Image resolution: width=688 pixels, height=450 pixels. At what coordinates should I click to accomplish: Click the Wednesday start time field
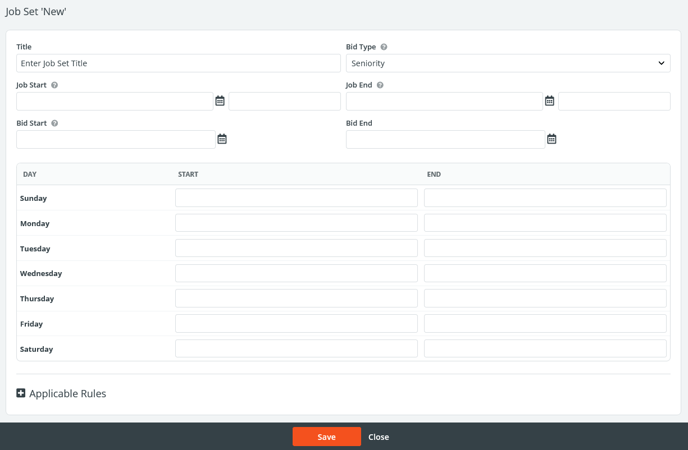tap(296, 273)
